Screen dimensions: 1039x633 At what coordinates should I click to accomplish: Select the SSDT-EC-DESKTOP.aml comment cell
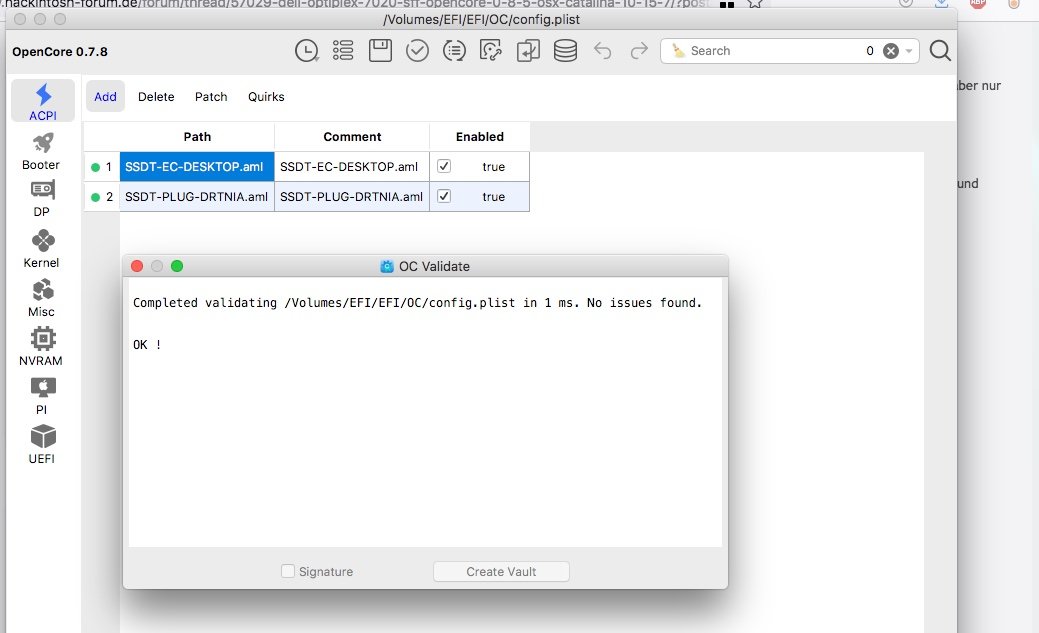coord(352,166)
